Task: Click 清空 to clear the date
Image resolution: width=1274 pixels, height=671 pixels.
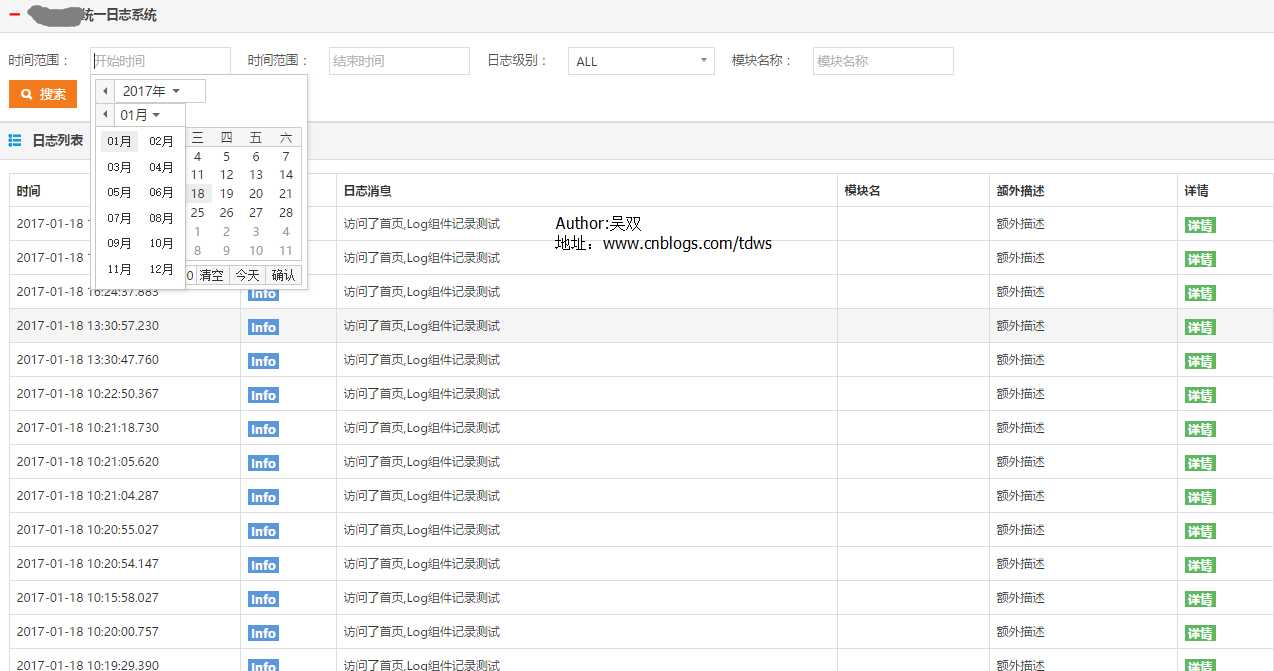Action: point(211,275)
